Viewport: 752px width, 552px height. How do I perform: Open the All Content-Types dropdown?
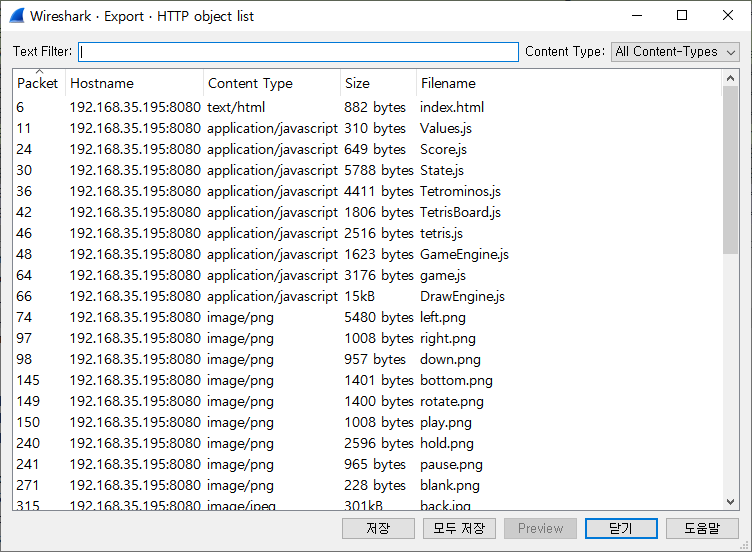pos(675,52)
